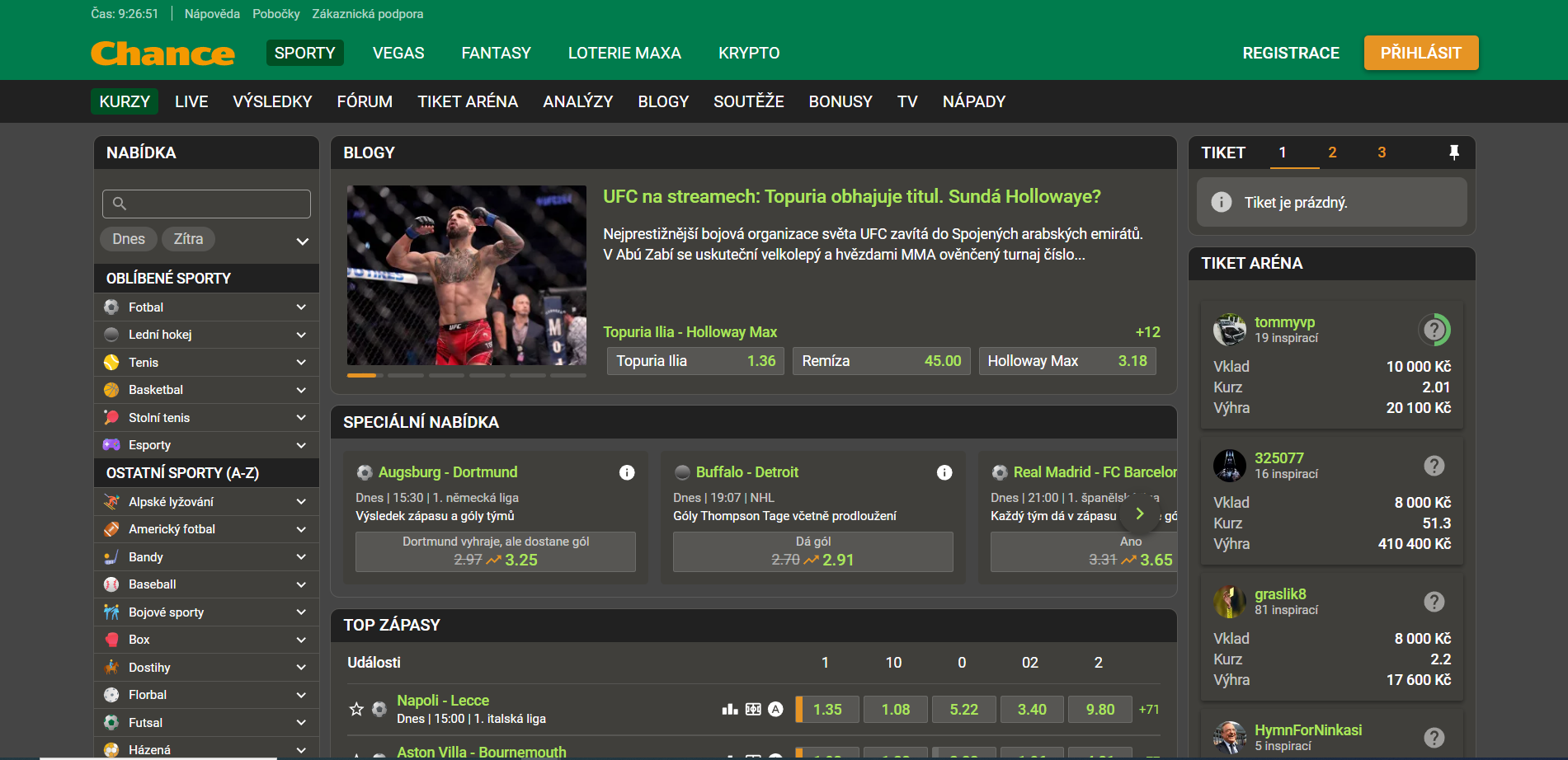Open statistics icon for Napoli - Lecce
1568x760 pixels.
click(x=730, y=709)
